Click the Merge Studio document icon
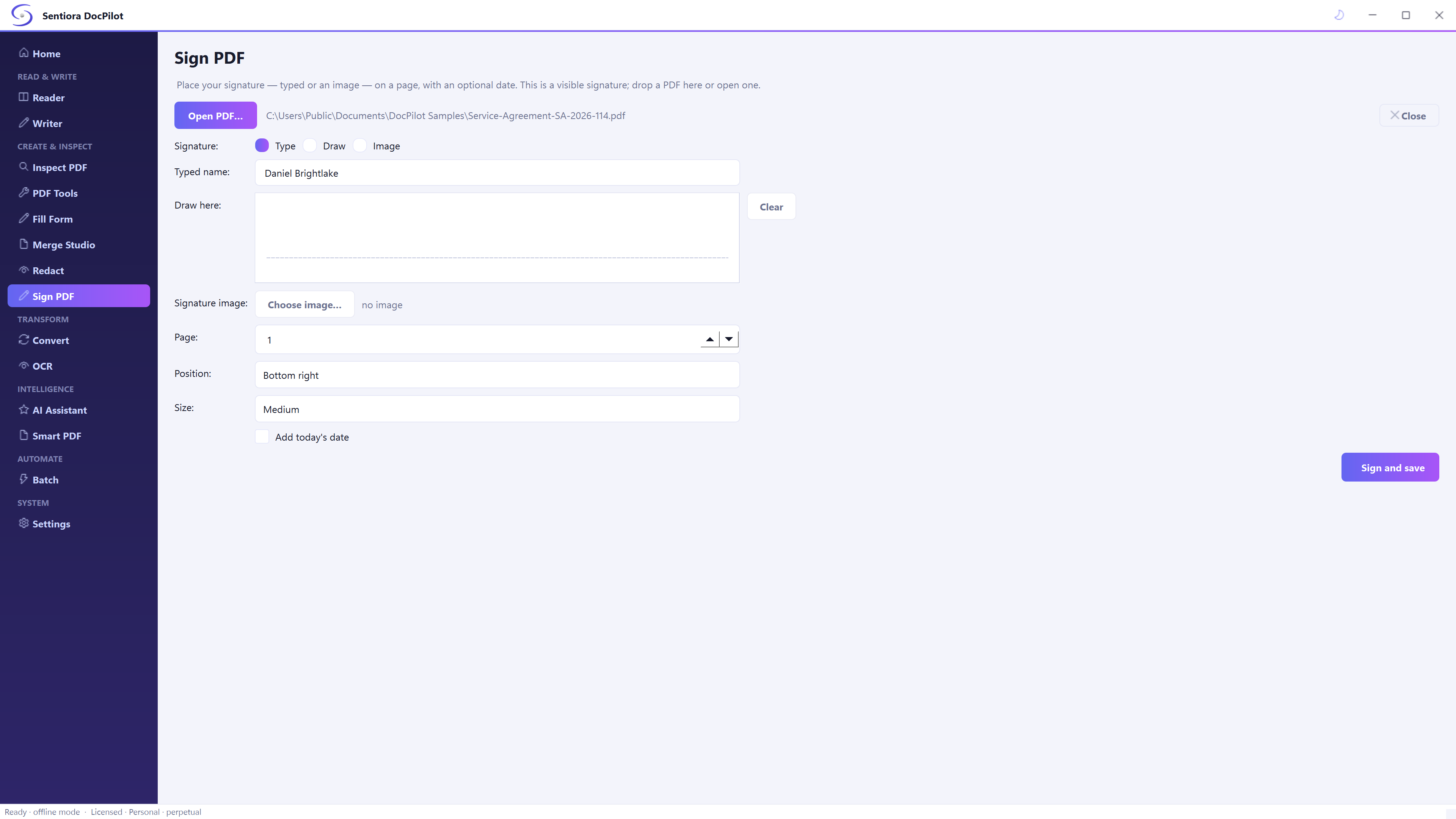Screen dimensions: 1456x819 pos(23,244)
